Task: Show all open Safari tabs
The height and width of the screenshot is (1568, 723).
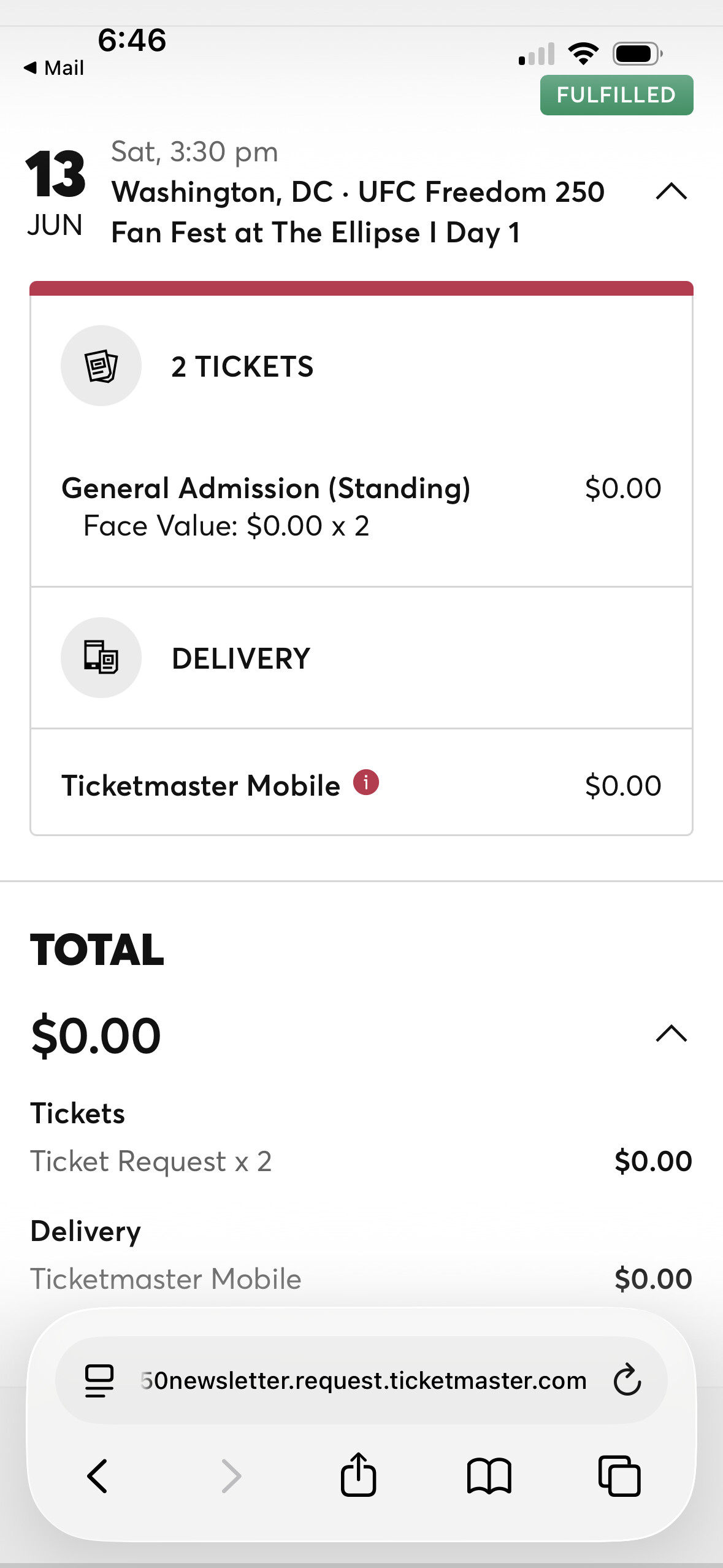Action: coord(619,1475)
